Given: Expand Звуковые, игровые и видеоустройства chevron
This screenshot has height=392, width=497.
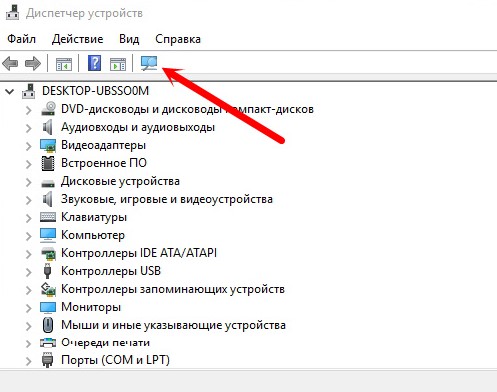Looking at the screenshot, I should coord(29,200).
